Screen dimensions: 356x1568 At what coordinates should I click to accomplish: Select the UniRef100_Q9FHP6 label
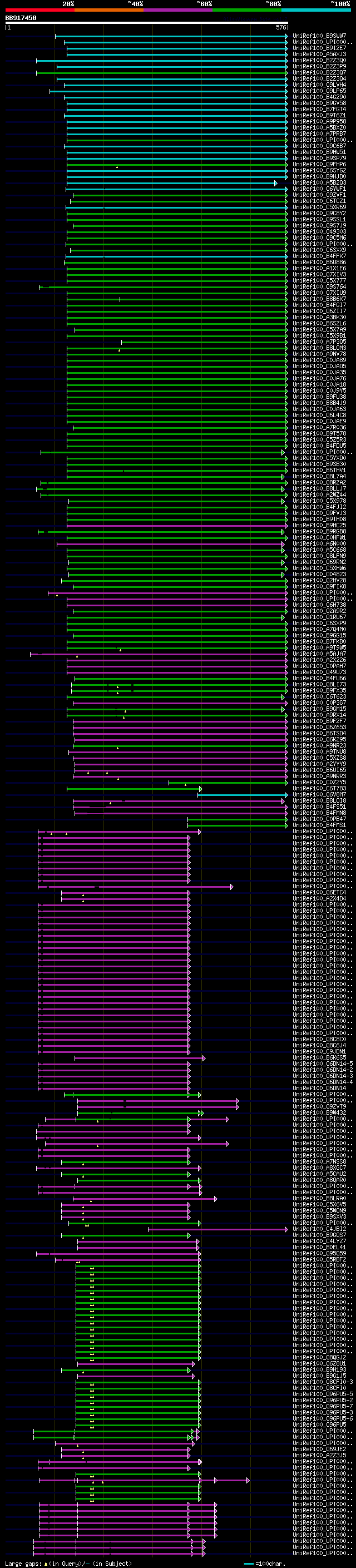[x=319, y=164]
